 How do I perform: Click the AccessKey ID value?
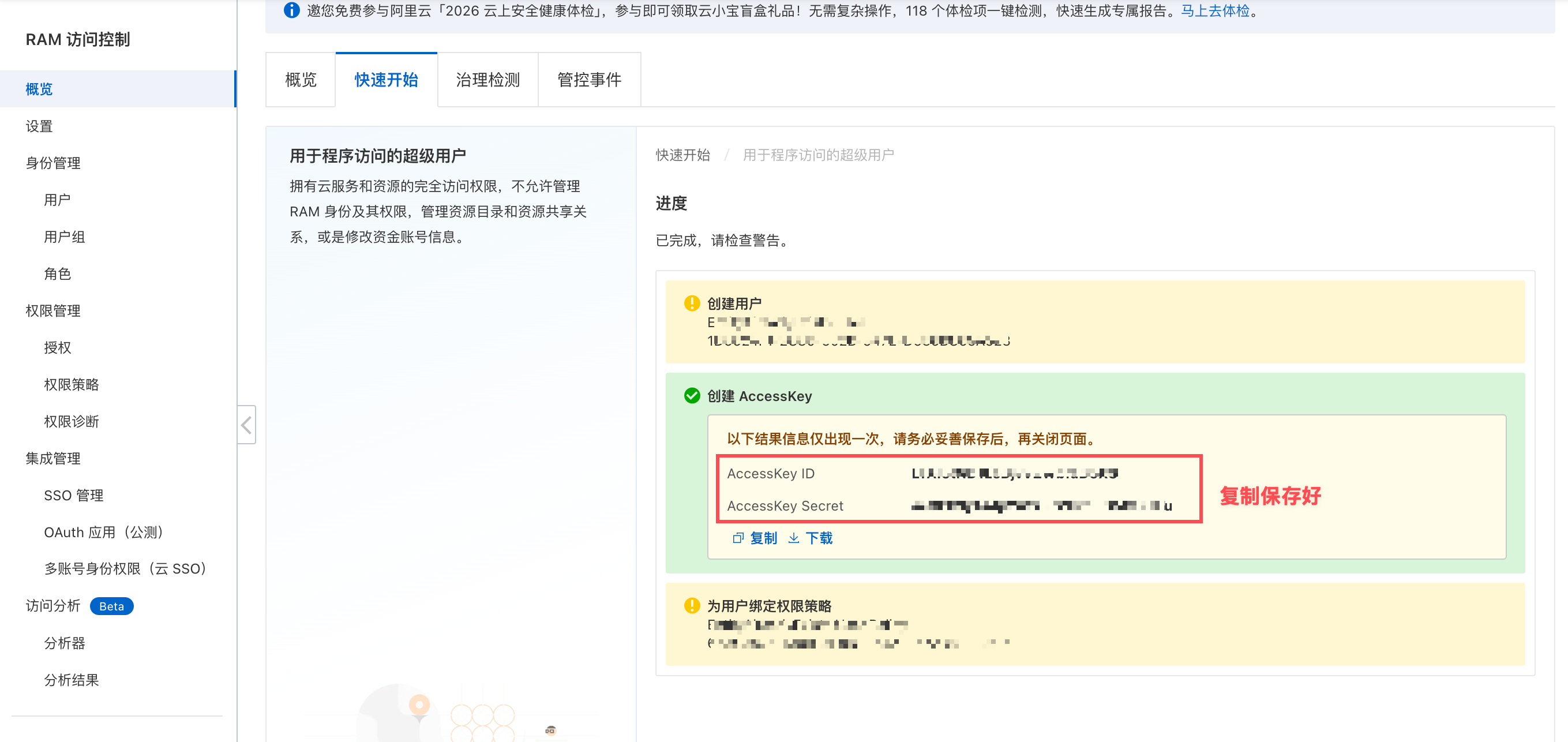point(1015,474)
